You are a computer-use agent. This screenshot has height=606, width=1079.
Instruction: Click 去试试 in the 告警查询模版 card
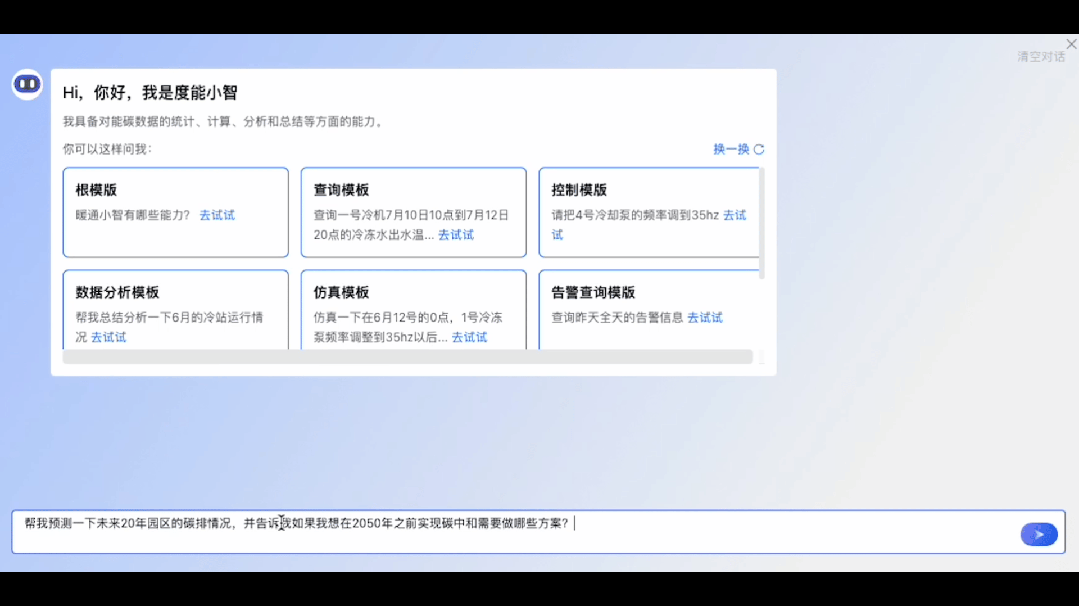click(x=705, y=318)
